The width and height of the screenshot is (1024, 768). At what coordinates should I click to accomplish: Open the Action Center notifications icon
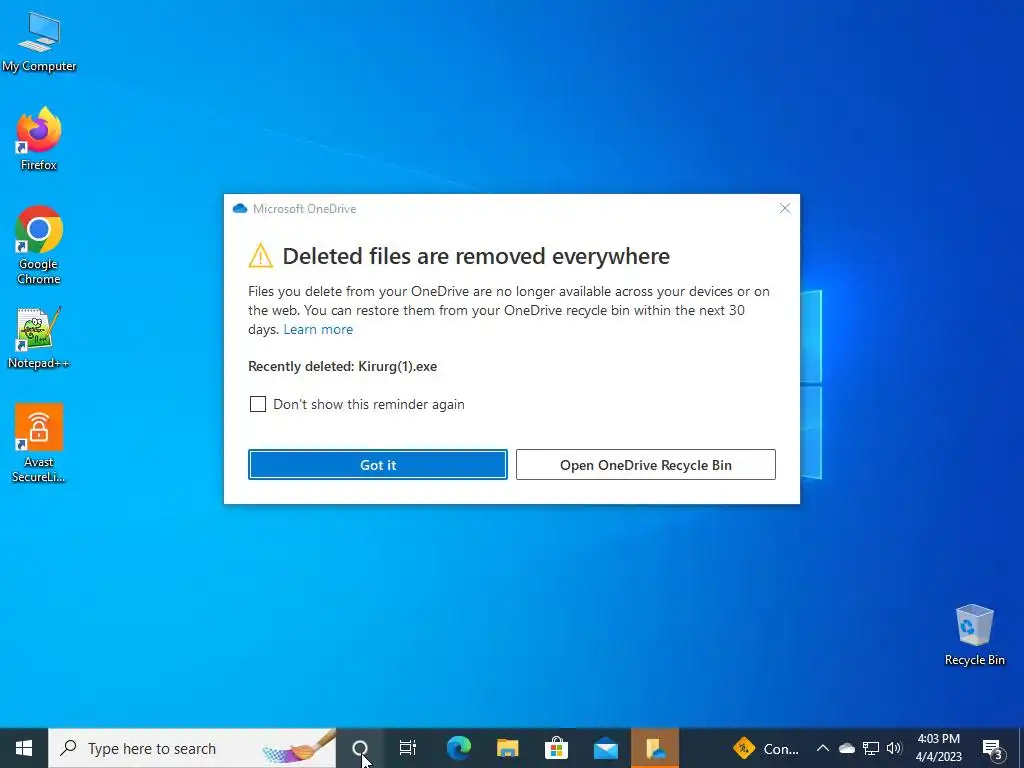tap(992, 749)
